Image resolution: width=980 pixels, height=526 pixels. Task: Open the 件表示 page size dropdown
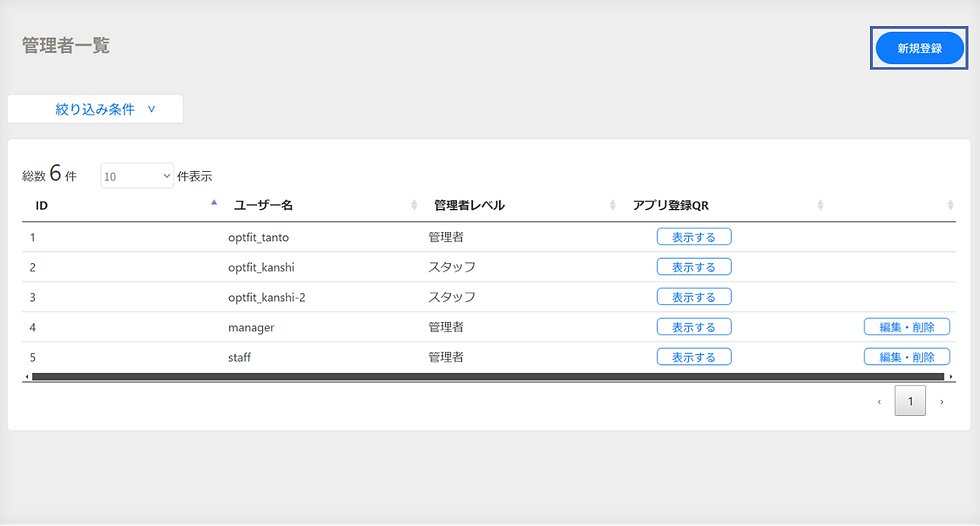(x=138, y=176)
